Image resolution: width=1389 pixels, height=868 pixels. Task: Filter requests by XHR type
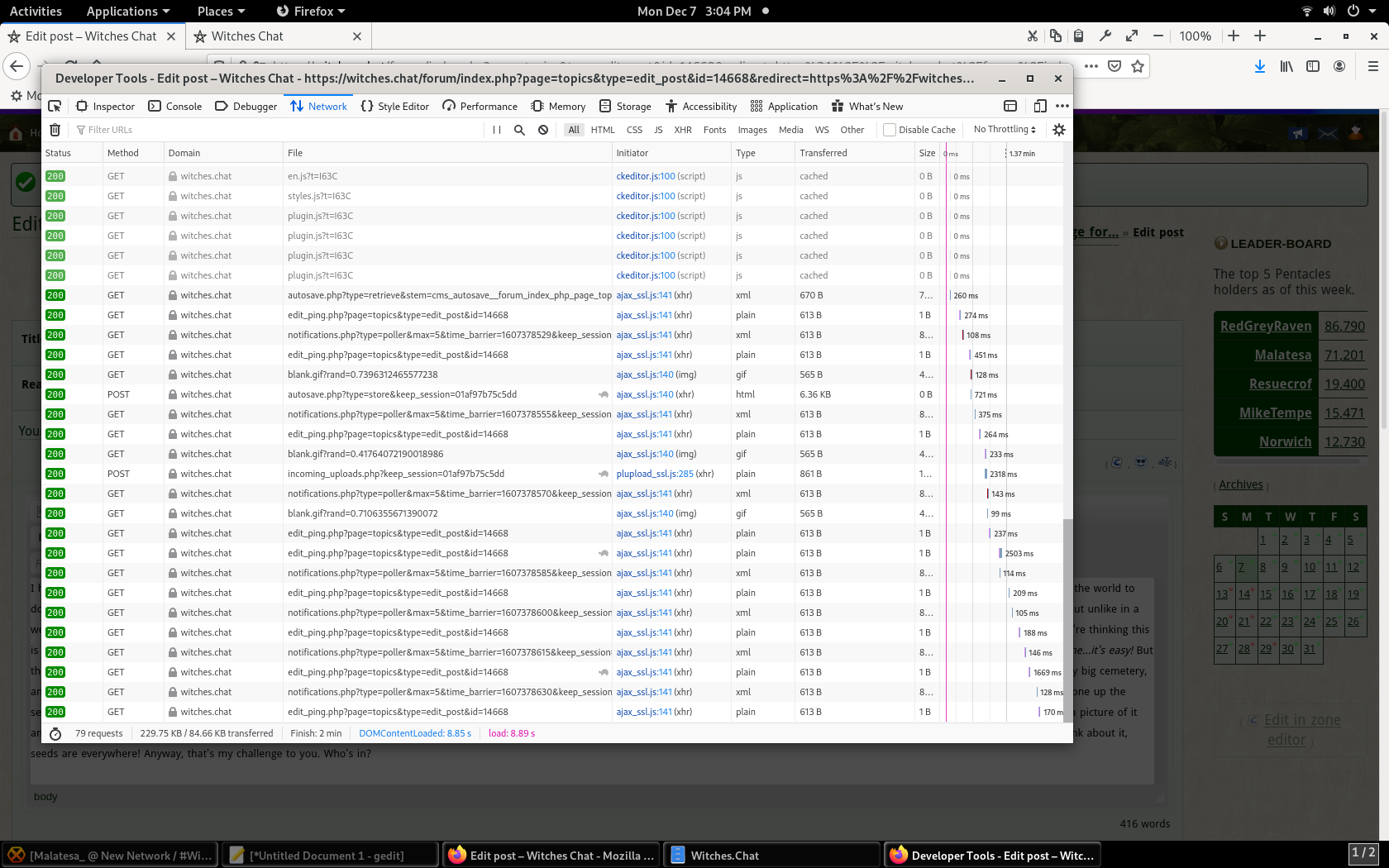click(x=682, y=130)
